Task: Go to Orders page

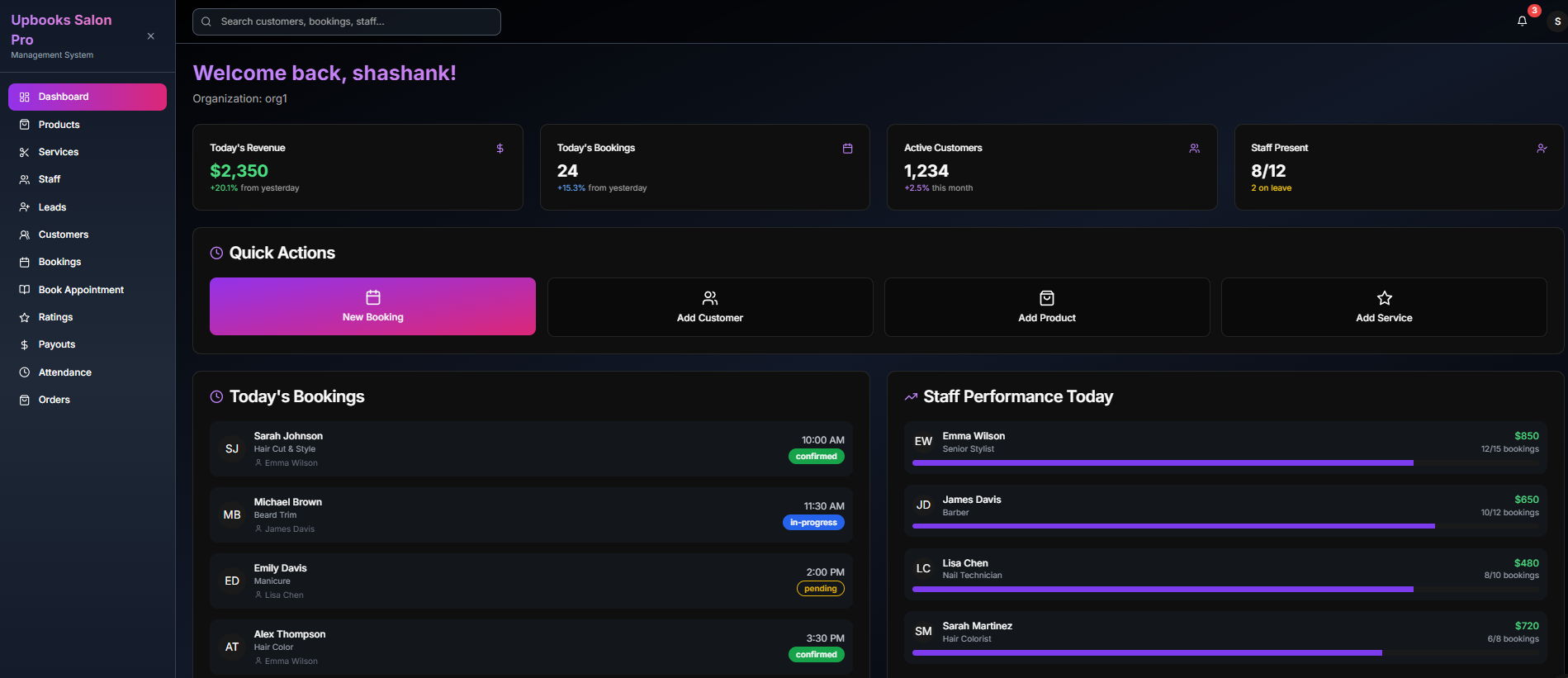Action: (x=88, y=400)
